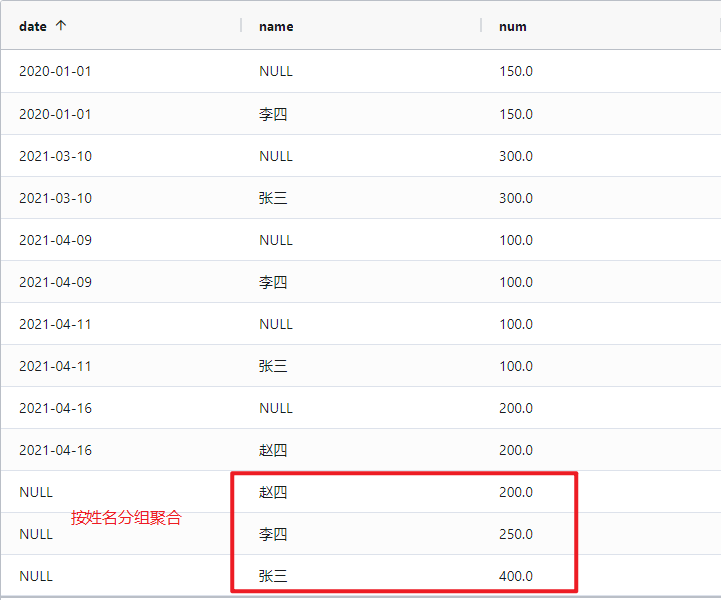Select aggregated 赵四 cell in the red box
The image size is (721, 600).
pos(272,492)
